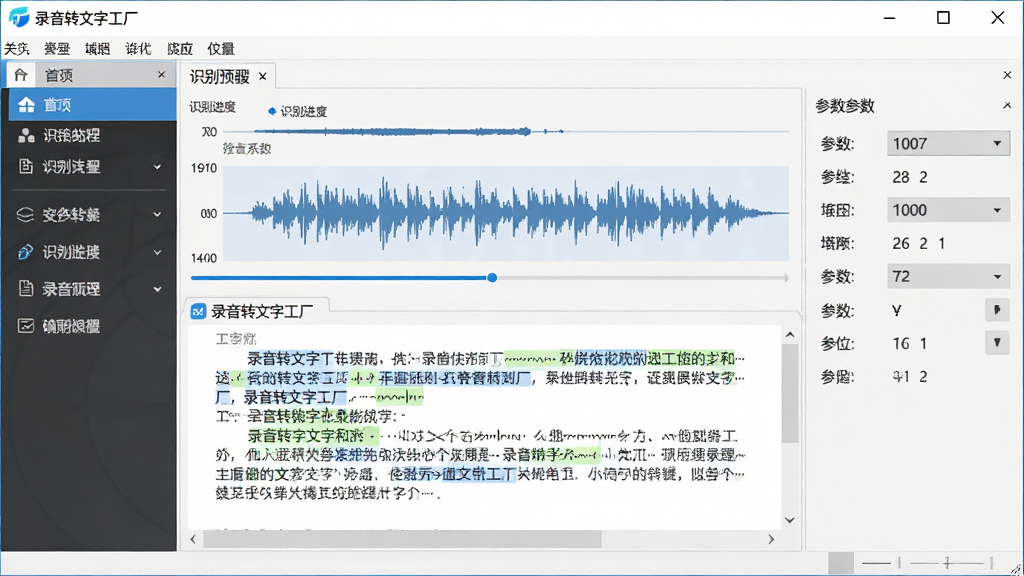Open the last menu bar item 仪量

pos(221,49)
